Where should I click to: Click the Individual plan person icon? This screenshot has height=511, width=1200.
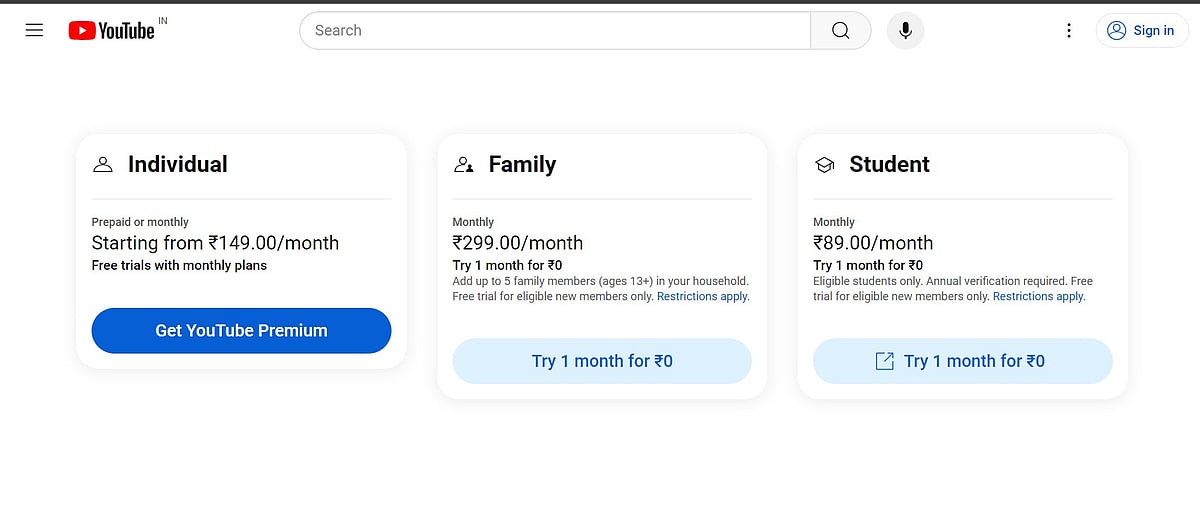(x=102, y=165)
